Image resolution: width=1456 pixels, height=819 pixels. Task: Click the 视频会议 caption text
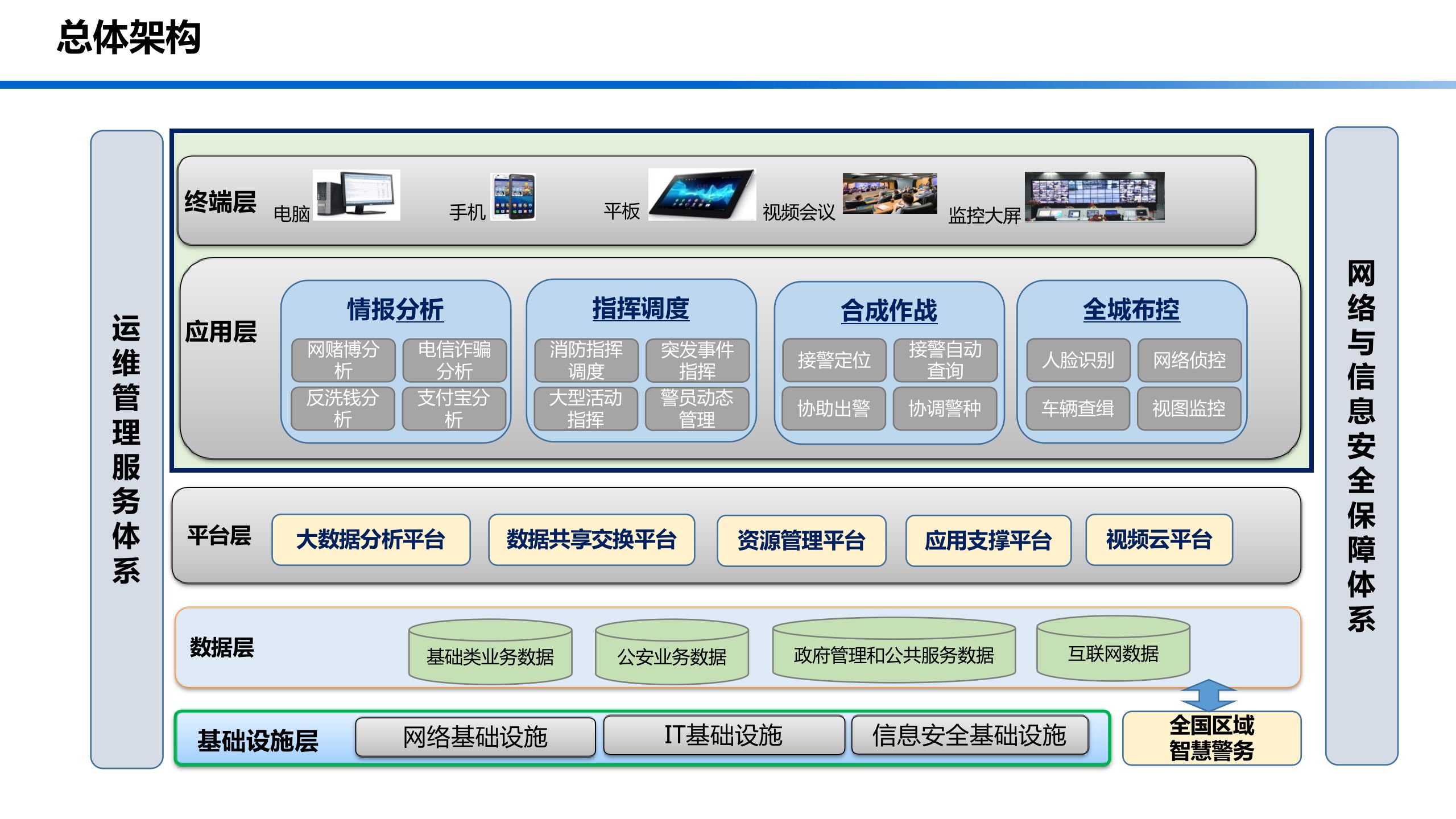[799, 213]
